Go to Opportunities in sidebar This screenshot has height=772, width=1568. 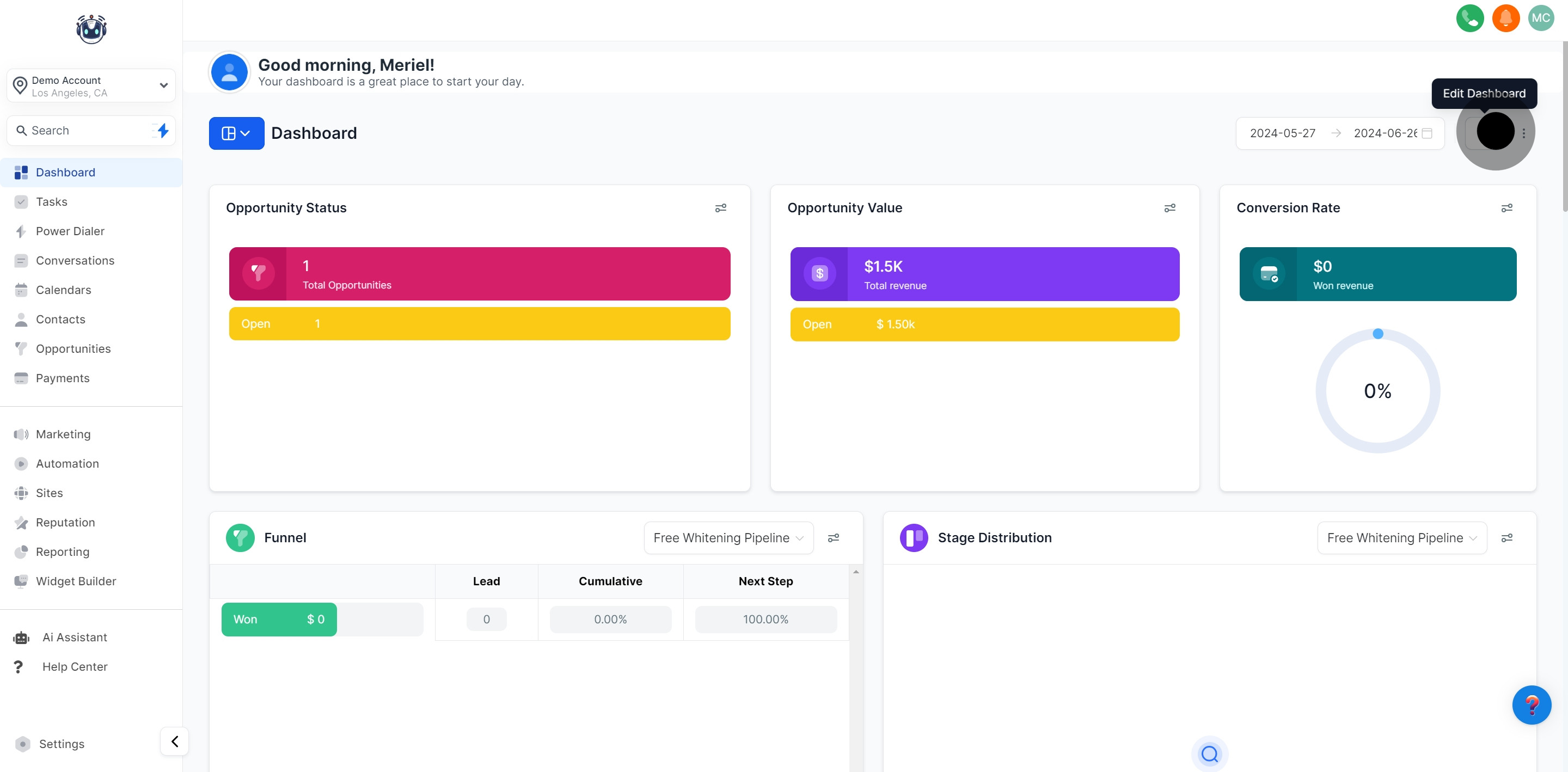pos(73,349)
